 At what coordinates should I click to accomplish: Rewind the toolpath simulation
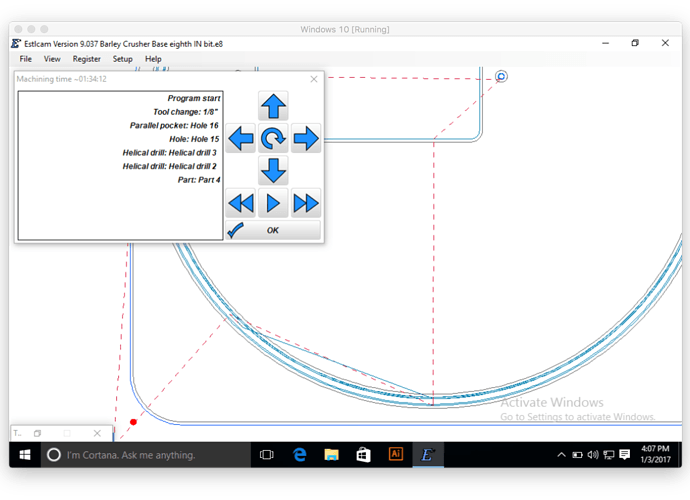[241, 203]
